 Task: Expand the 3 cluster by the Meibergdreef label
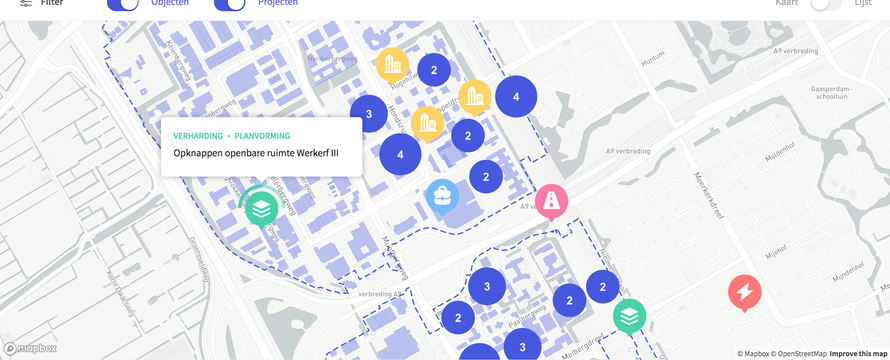(522, 346)
